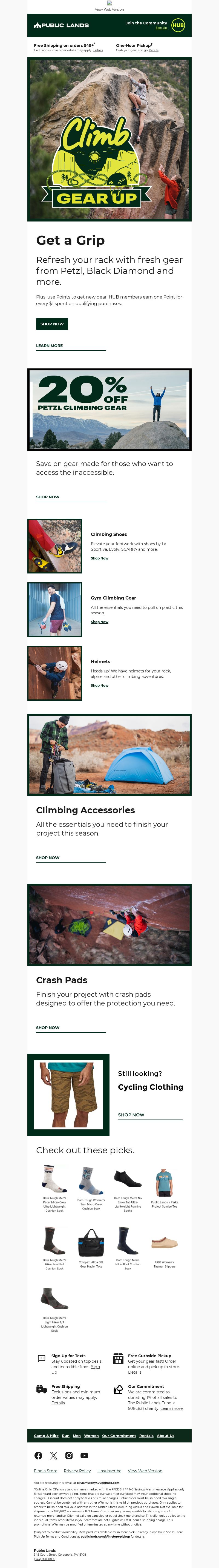This screenshot has width=219, height=1568.
Task: Open the Climbing Shoes thumbnail image
Action: coord(55,546)
